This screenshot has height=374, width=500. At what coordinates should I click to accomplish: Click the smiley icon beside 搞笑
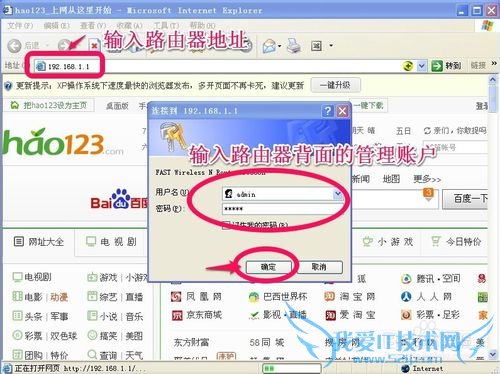tap(92, 335)
